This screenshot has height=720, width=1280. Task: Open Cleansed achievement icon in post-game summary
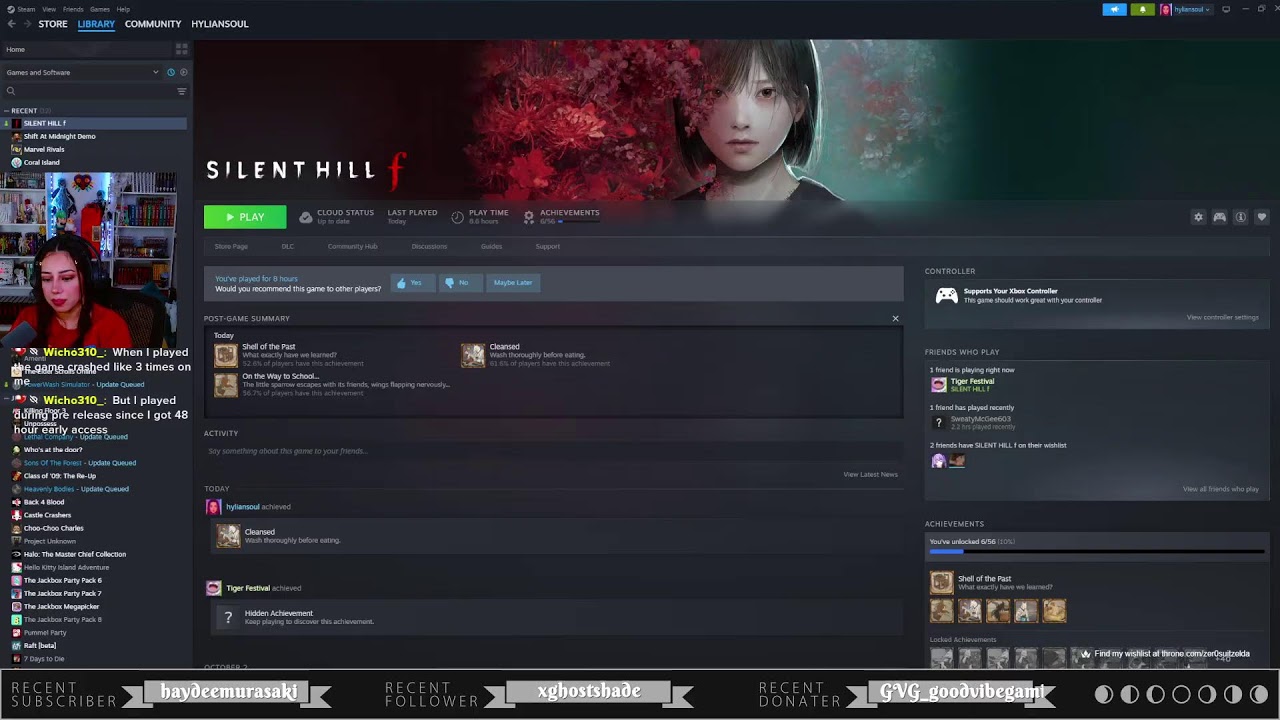click(472, 355)
